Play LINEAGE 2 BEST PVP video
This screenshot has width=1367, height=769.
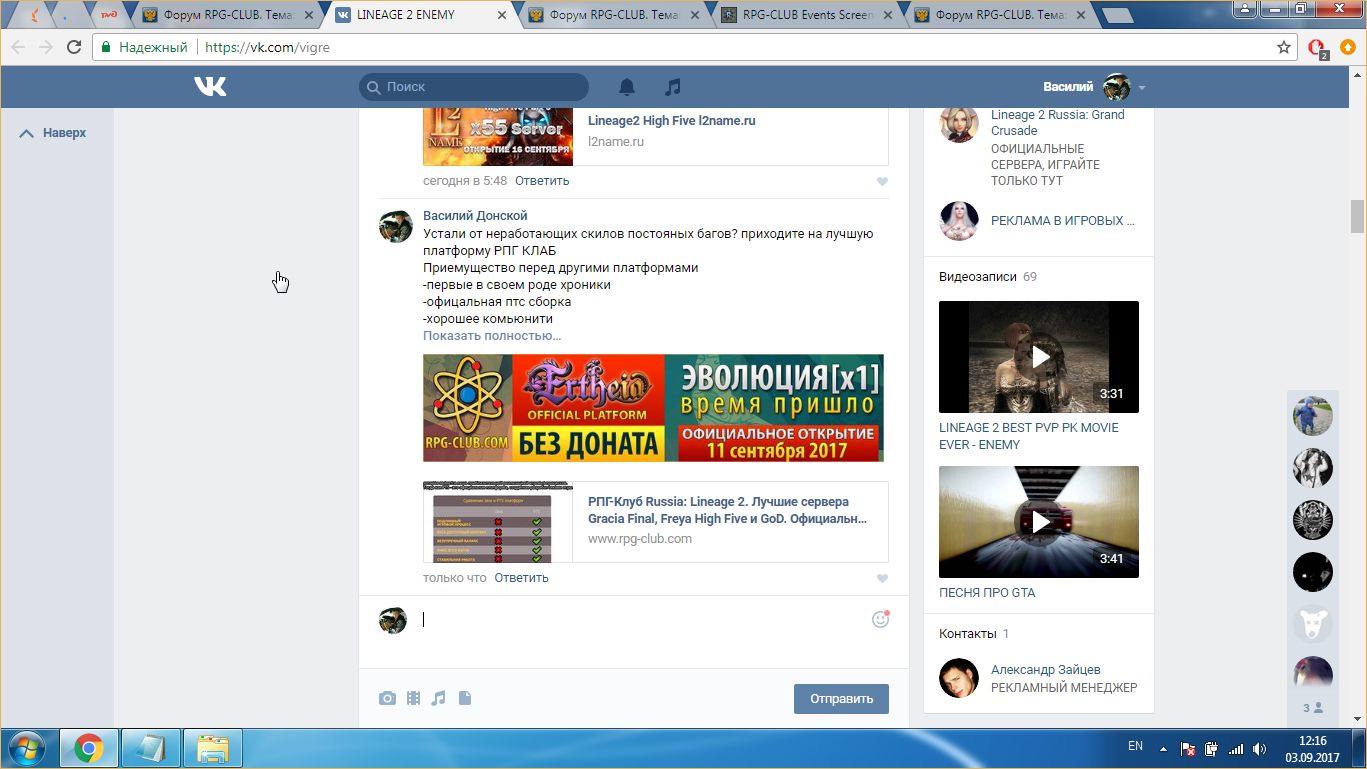click(1039, 357)
